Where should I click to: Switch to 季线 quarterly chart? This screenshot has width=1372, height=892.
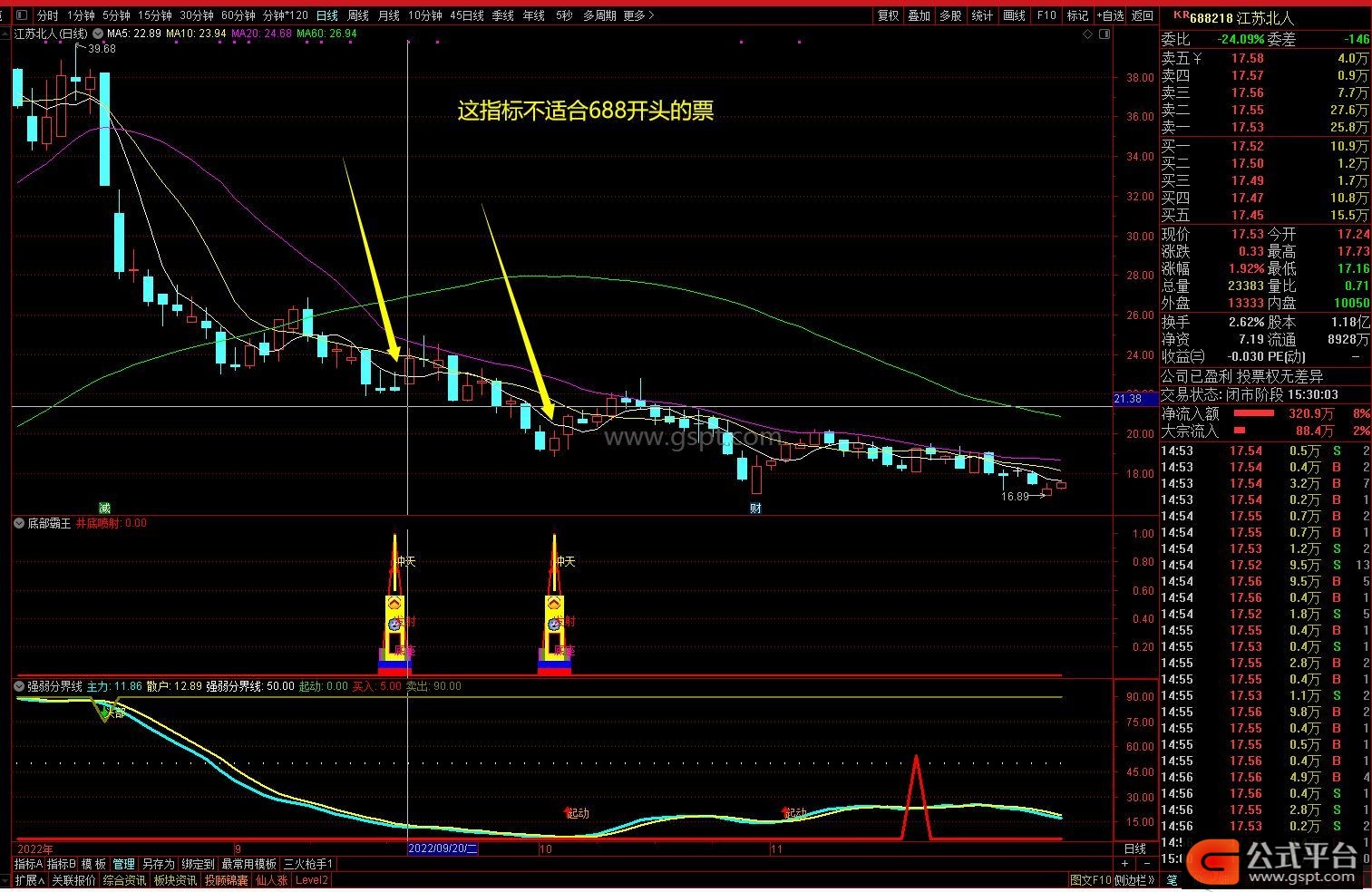(x=502, y=15)
